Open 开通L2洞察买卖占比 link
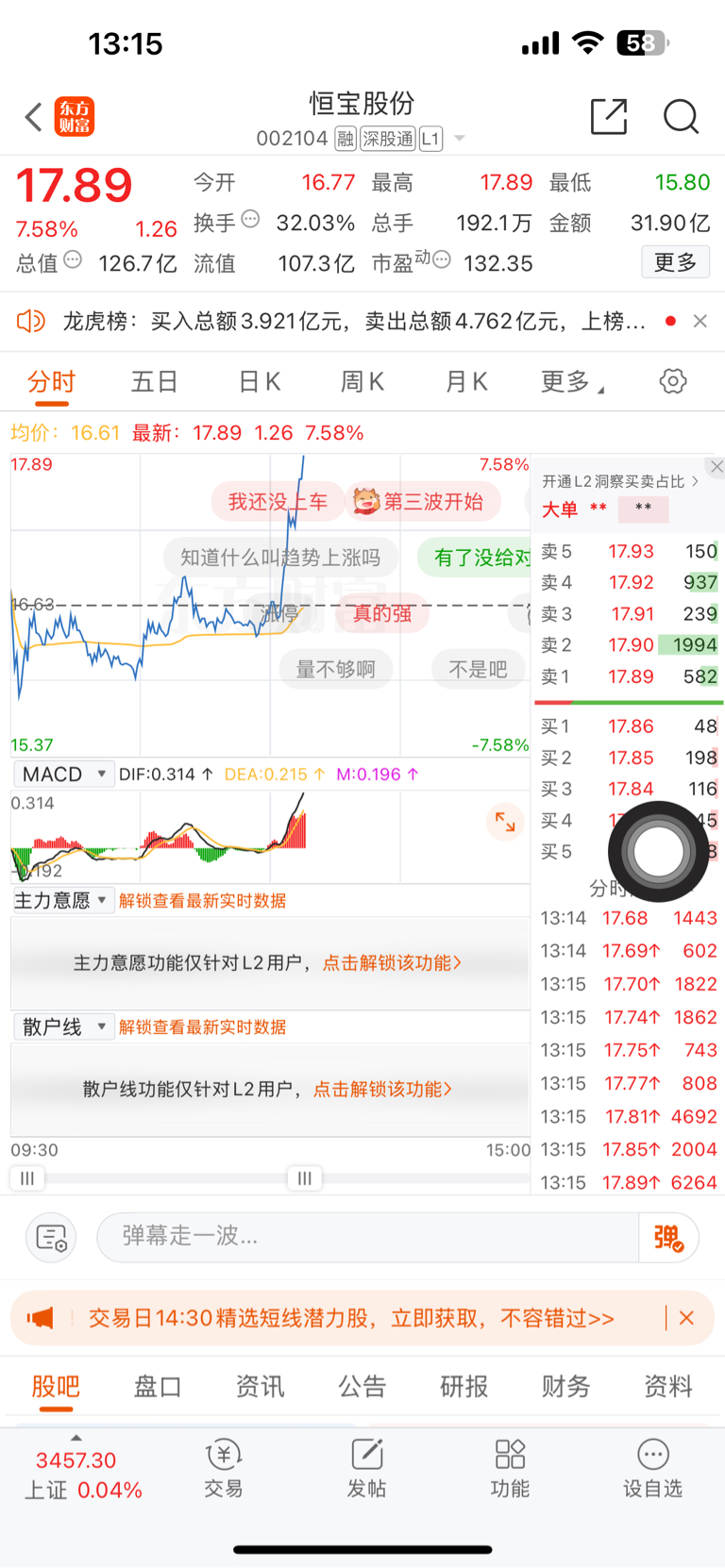The width and height of the screenshot is (725, 1568). (620, 481)
